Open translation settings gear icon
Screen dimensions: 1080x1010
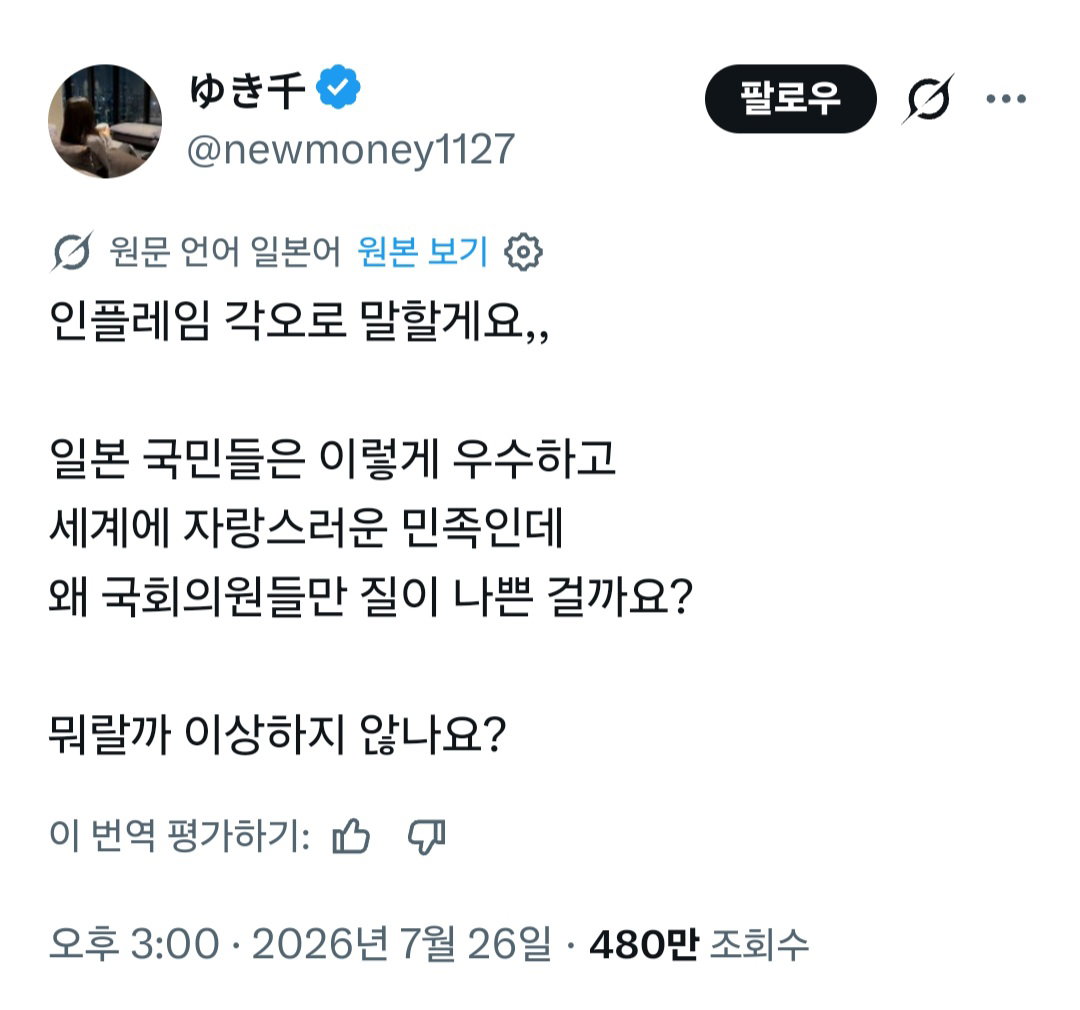[523, 252]
